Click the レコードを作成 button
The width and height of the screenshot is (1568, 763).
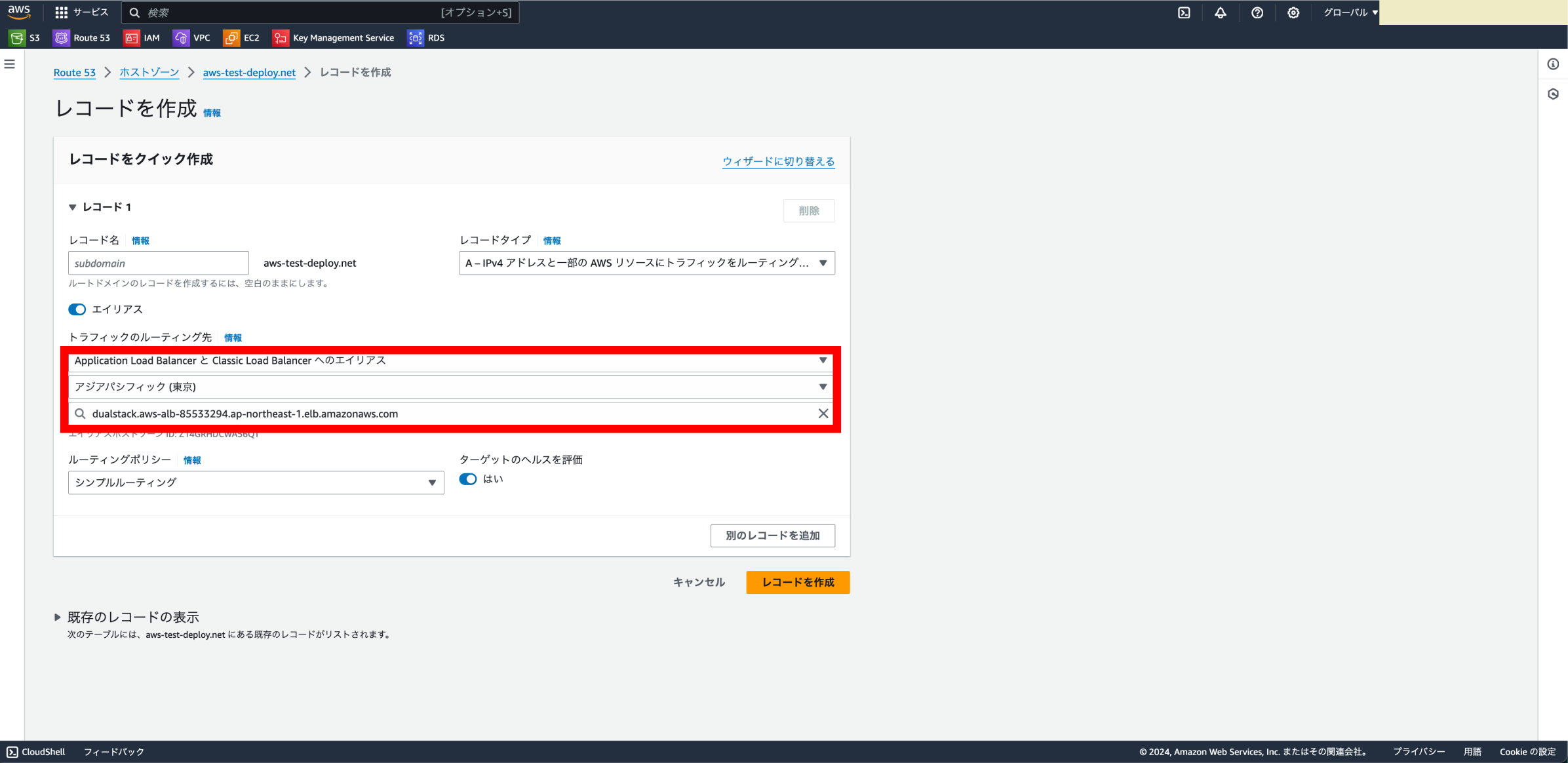pos(797,582)
